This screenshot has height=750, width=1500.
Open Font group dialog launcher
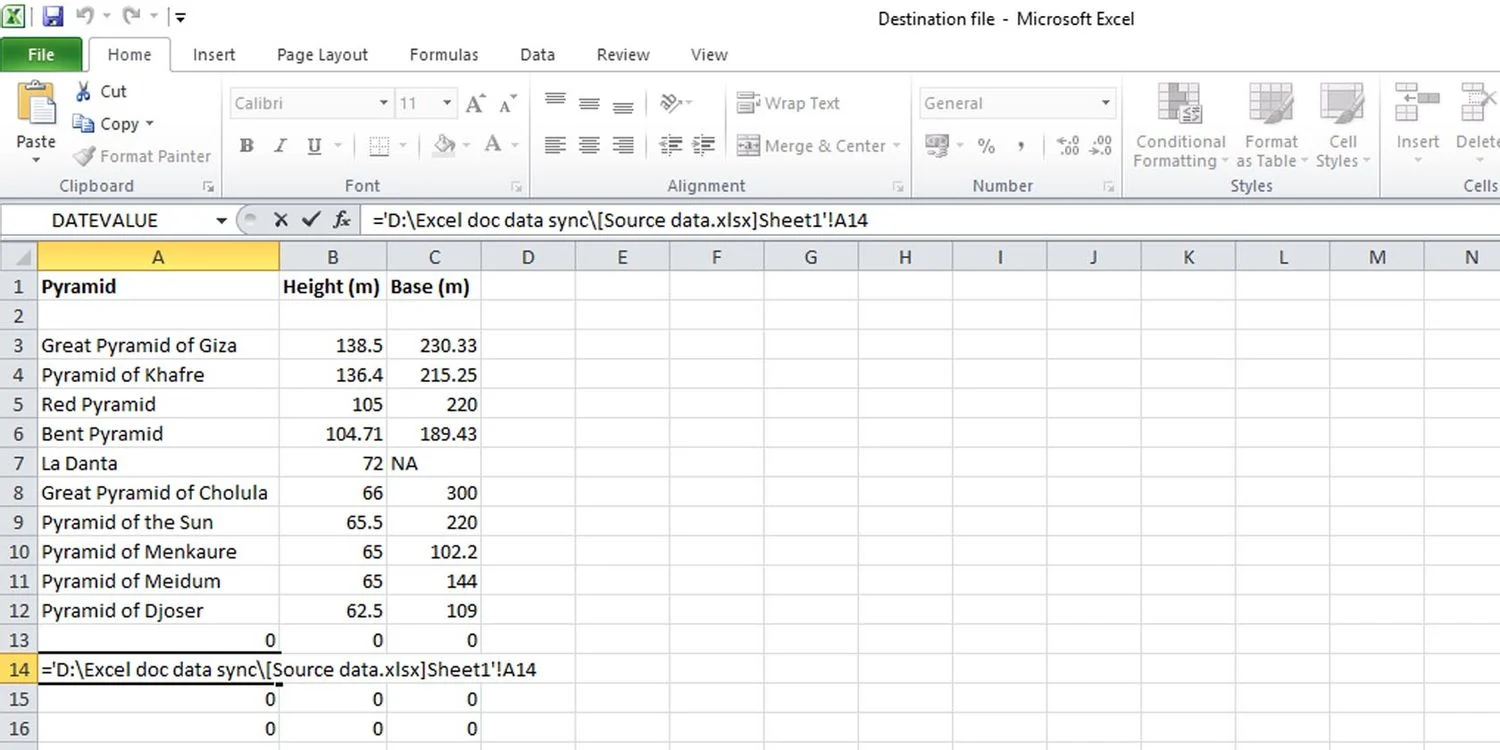tap(517, 186)
